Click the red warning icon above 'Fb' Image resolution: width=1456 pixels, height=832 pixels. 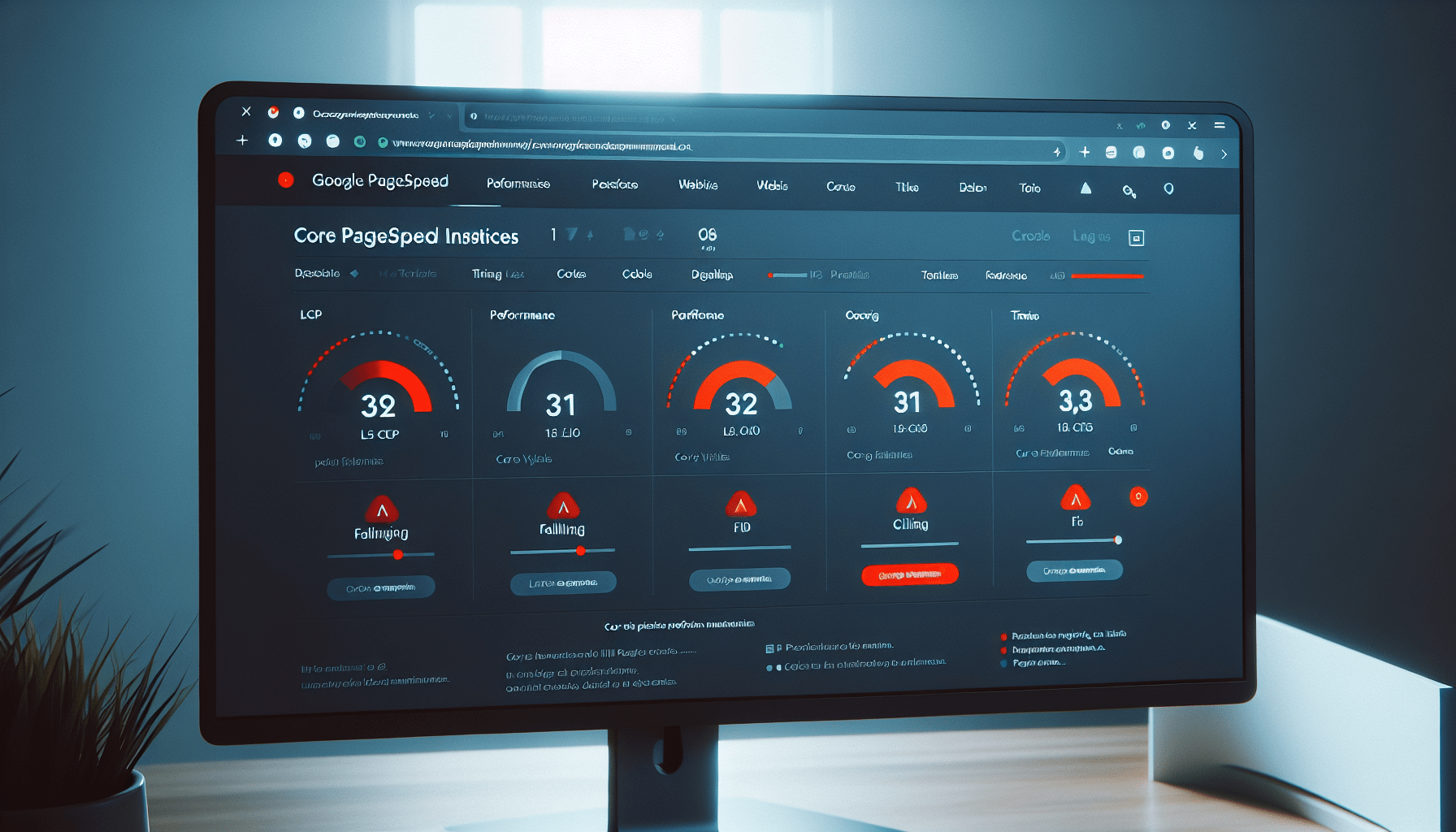(x=1076, y=498)
